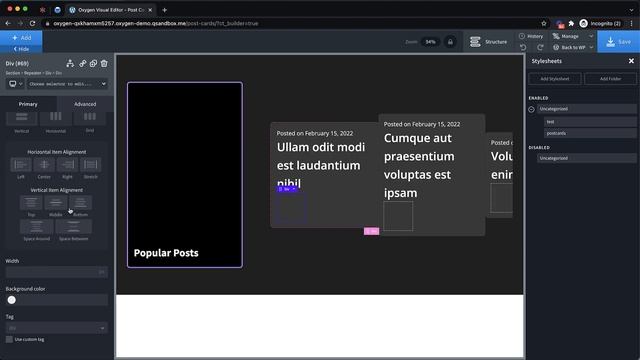Open the browser extensions puzzle icon
This screenshot has height=360, width=640.
click(571, 23)
